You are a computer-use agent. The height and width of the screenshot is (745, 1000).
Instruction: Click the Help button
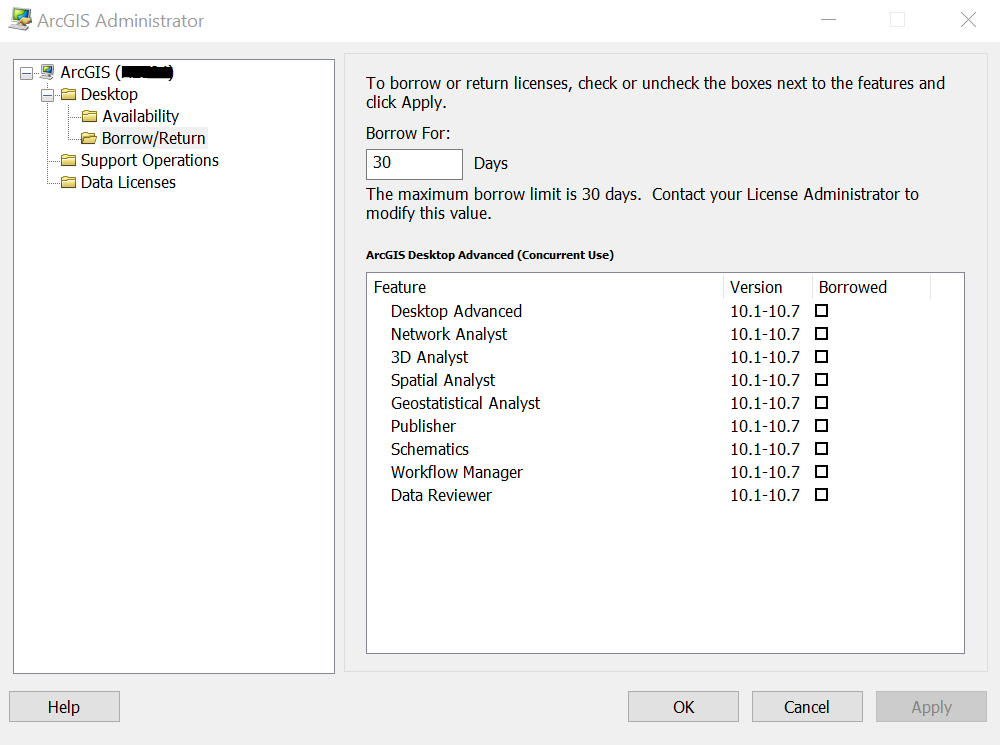click(64, 706)
